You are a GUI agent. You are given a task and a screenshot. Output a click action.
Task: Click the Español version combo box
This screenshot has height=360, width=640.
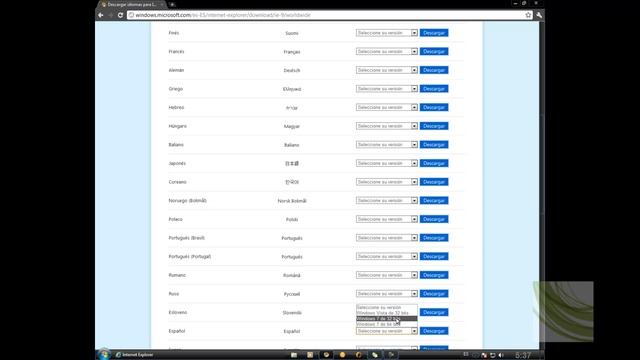tap(387, 331)
